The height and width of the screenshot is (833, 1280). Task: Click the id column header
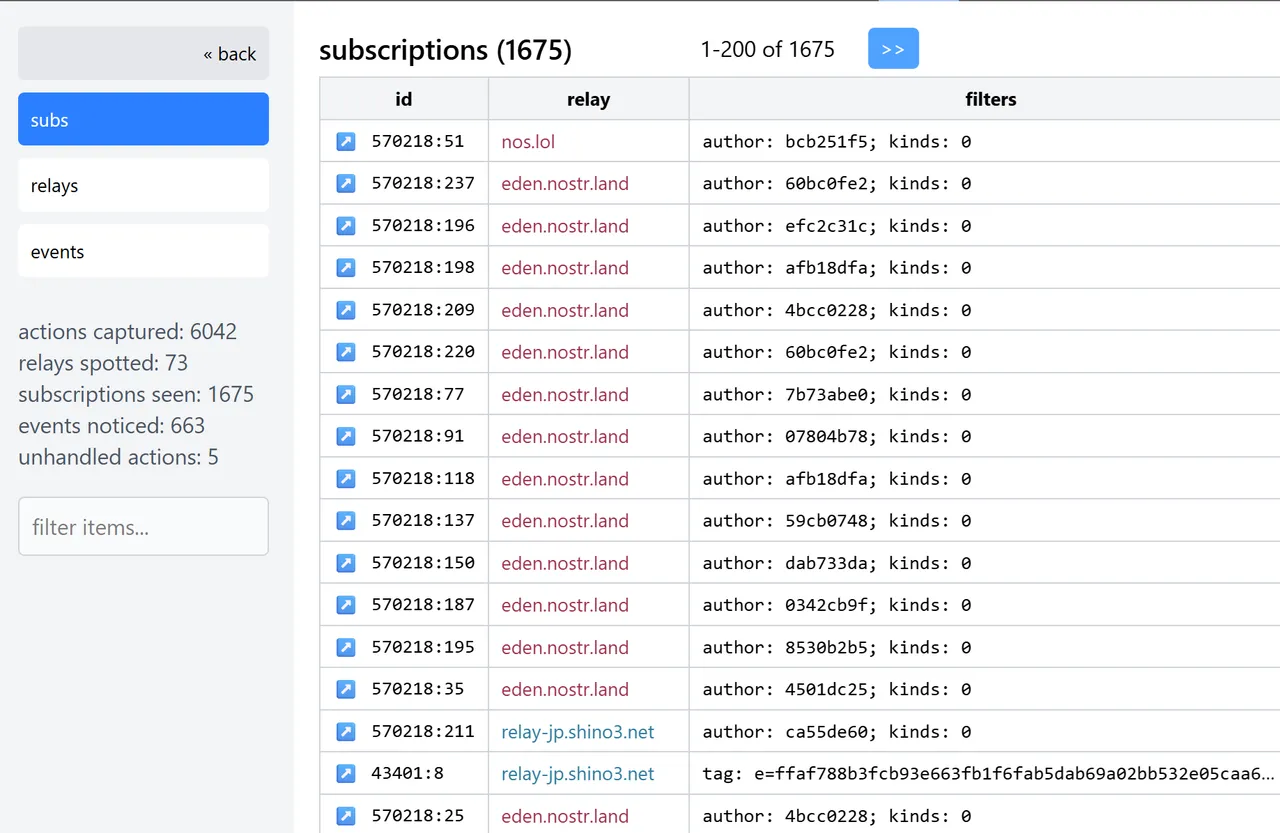403,99
